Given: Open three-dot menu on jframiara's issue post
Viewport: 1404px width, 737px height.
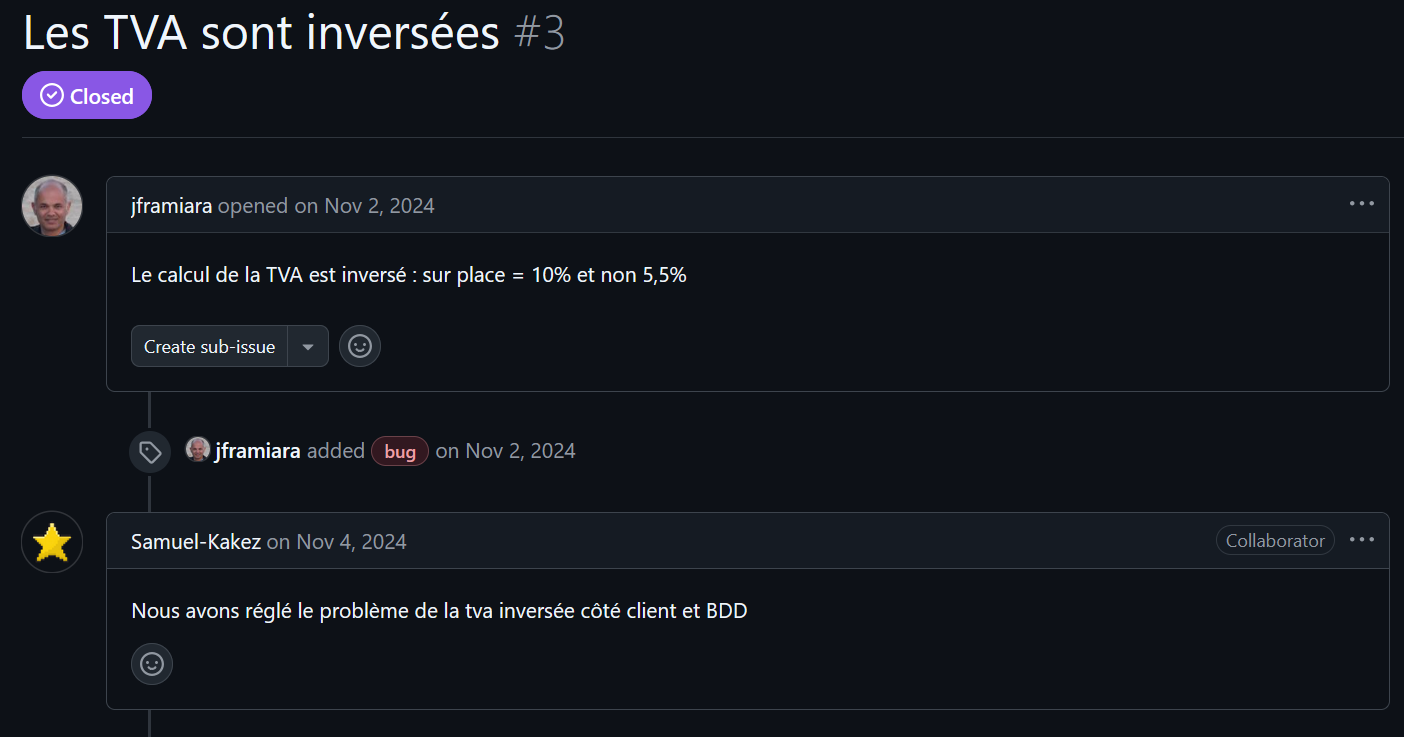Looking at the screenshot, I should coord(1361,204).
